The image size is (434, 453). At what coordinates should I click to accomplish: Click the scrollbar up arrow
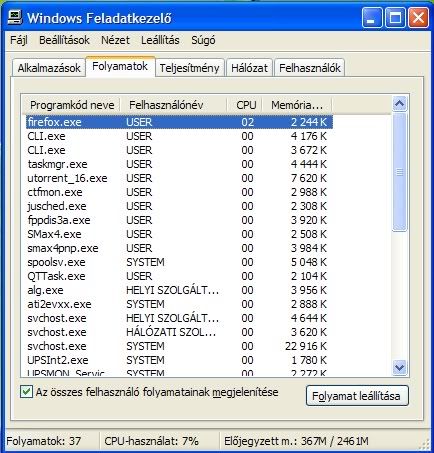point(399,104)
